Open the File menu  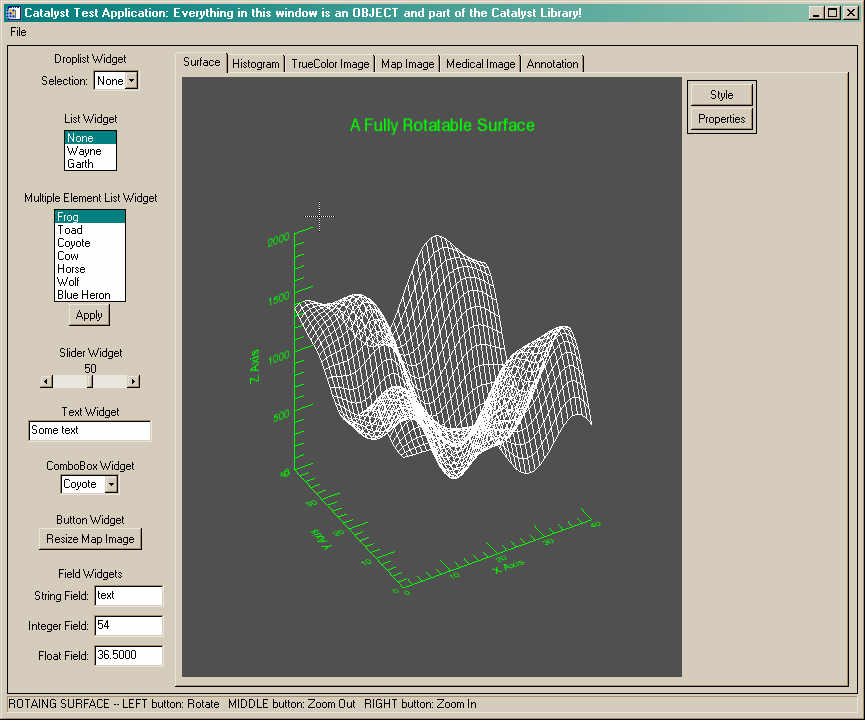pos(17,32)
